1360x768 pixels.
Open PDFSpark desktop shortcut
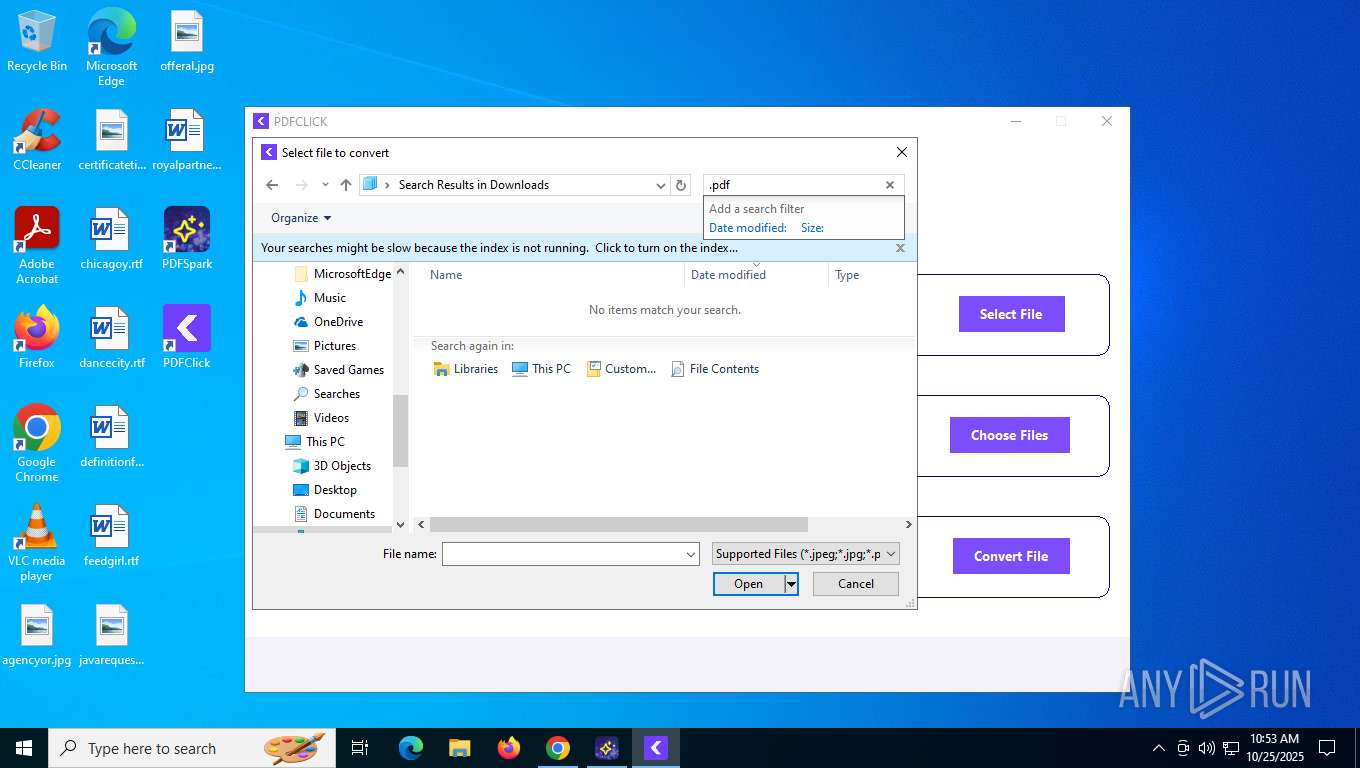click(x=187, y=239)
